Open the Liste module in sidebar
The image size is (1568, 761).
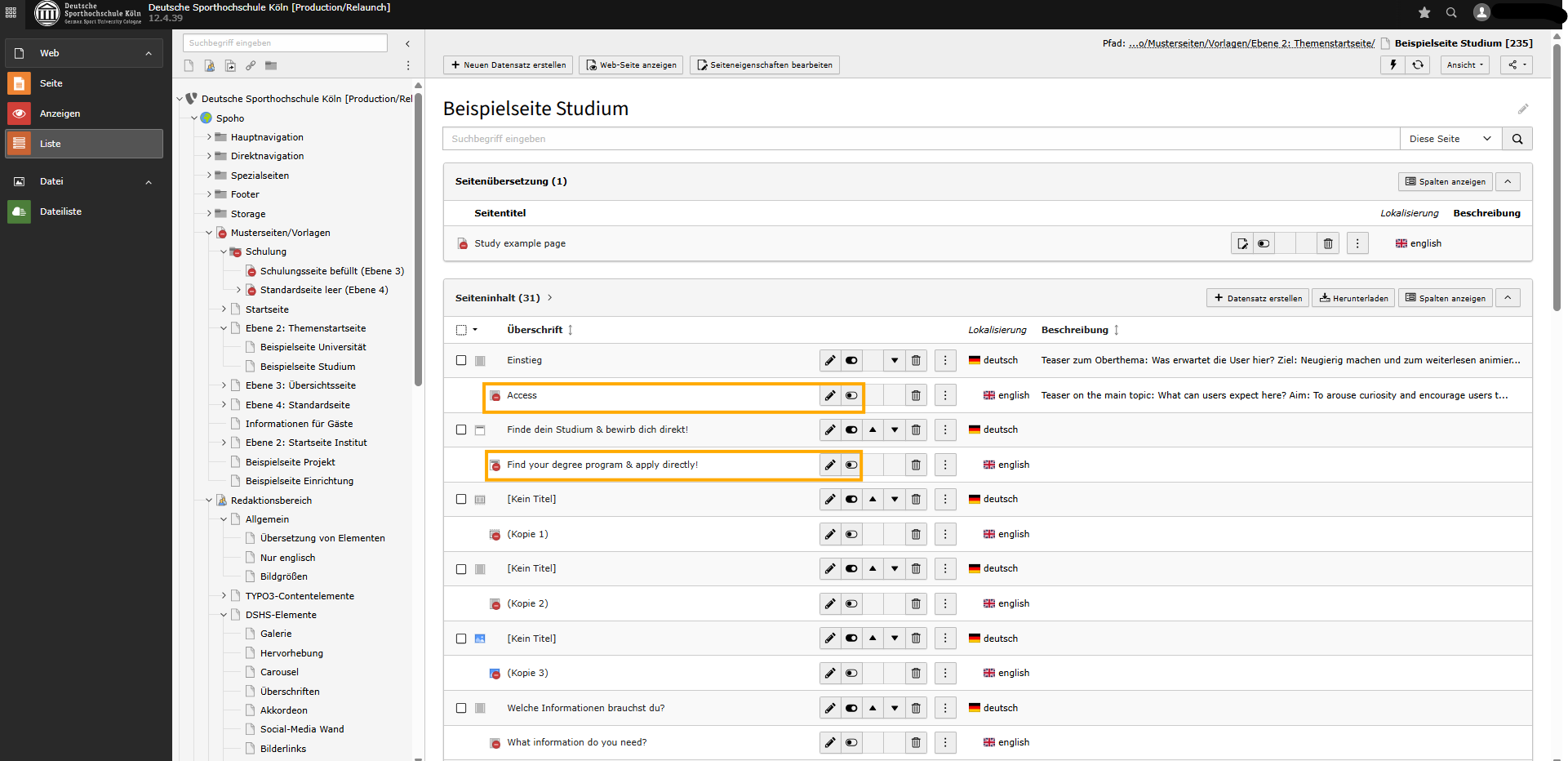[x=84, y=144]
